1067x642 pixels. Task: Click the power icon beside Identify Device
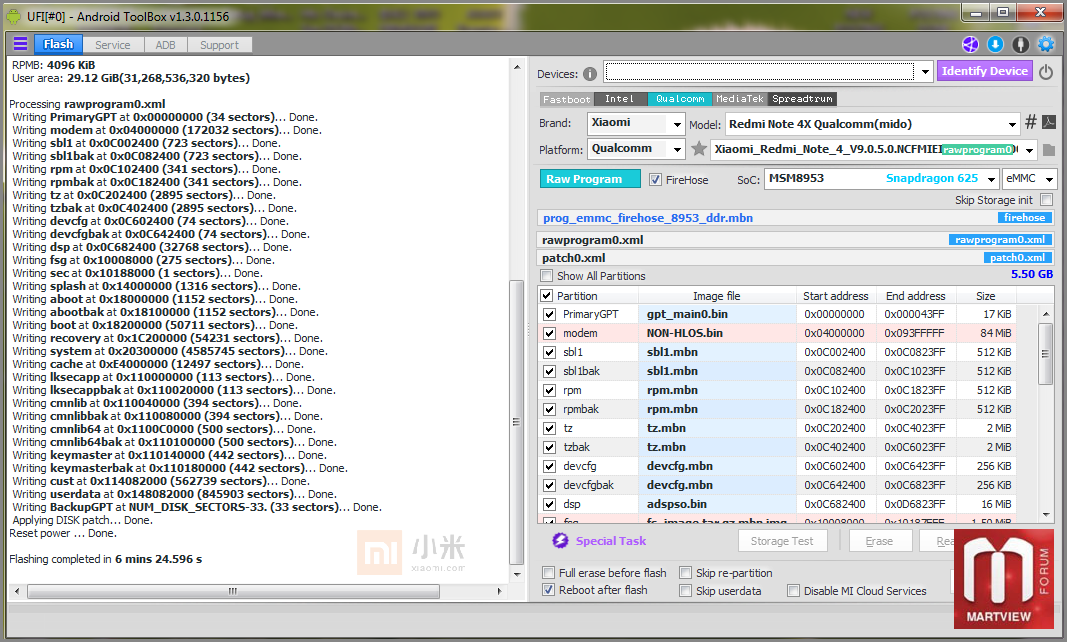(1046, 71)
